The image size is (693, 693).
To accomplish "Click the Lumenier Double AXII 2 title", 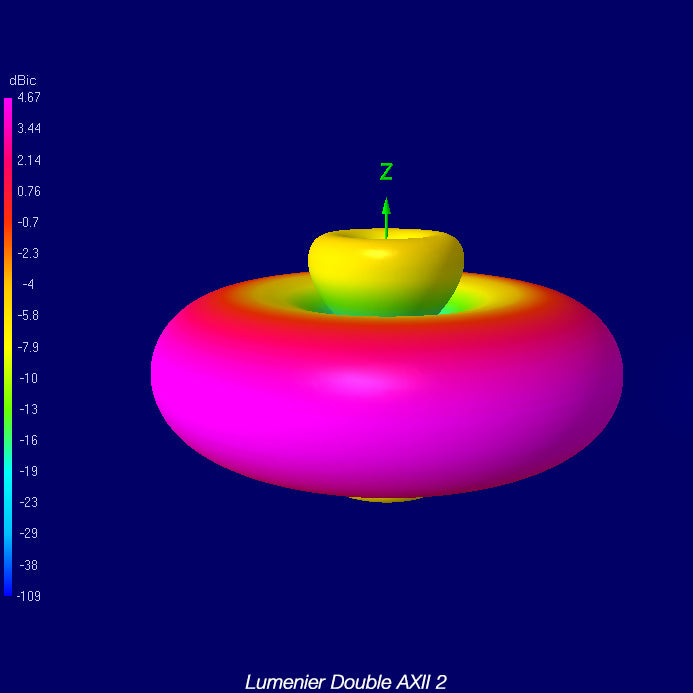I will coord(346,682).
